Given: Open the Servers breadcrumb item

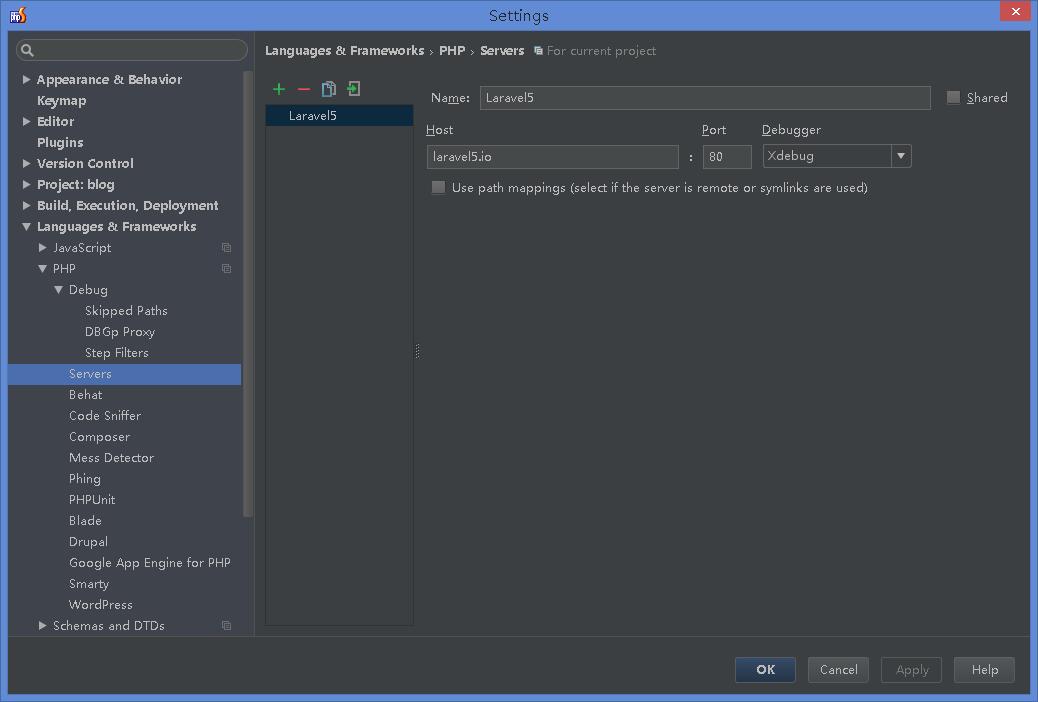Looking at the screenshot, I should [502, 50].
